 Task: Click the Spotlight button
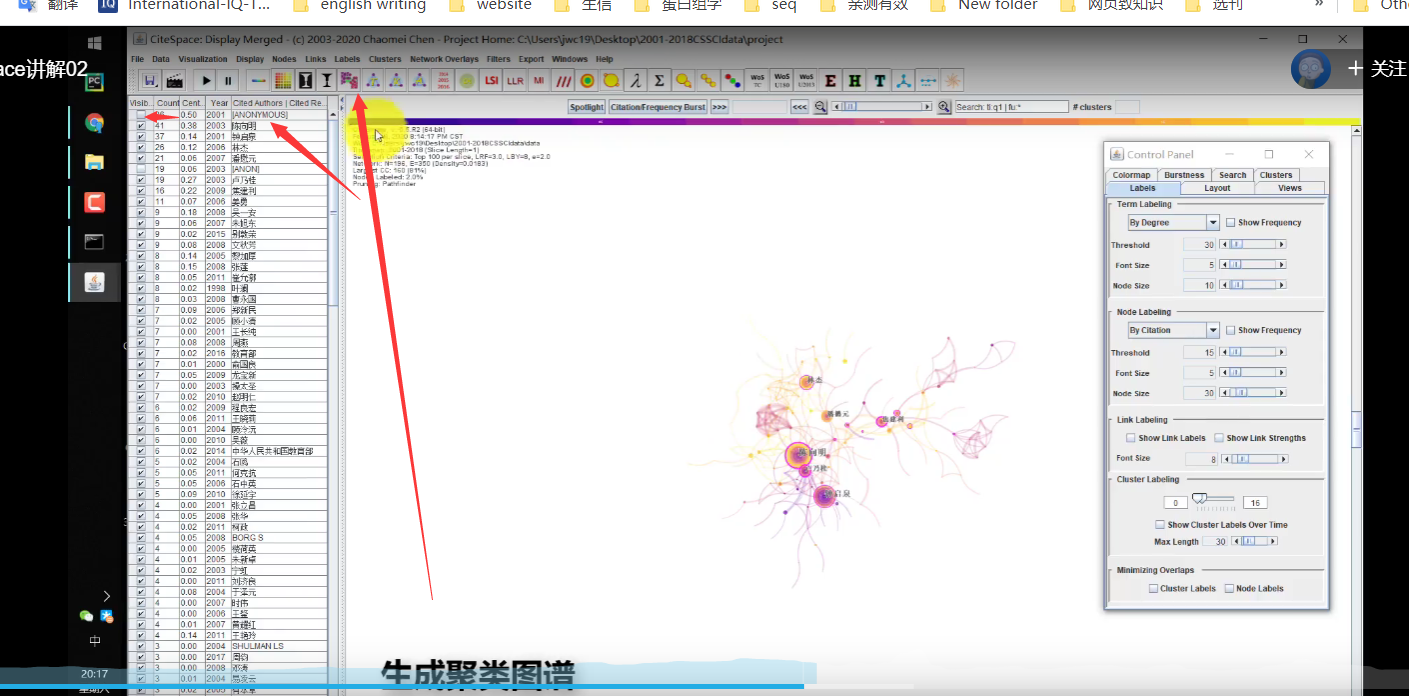pos(587,107)
